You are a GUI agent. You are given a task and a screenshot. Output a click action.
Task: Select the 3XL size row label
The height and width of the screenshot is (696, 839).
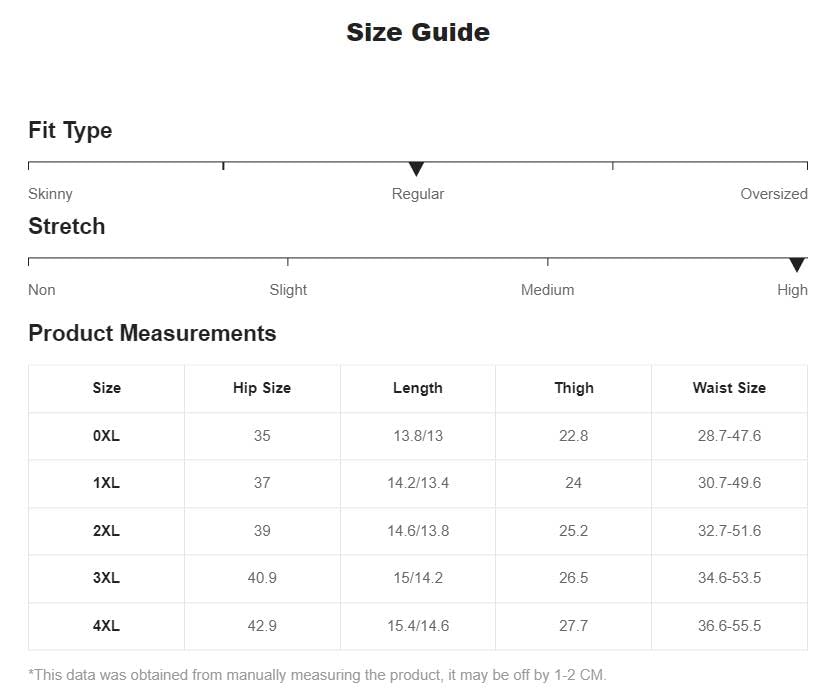106,578
